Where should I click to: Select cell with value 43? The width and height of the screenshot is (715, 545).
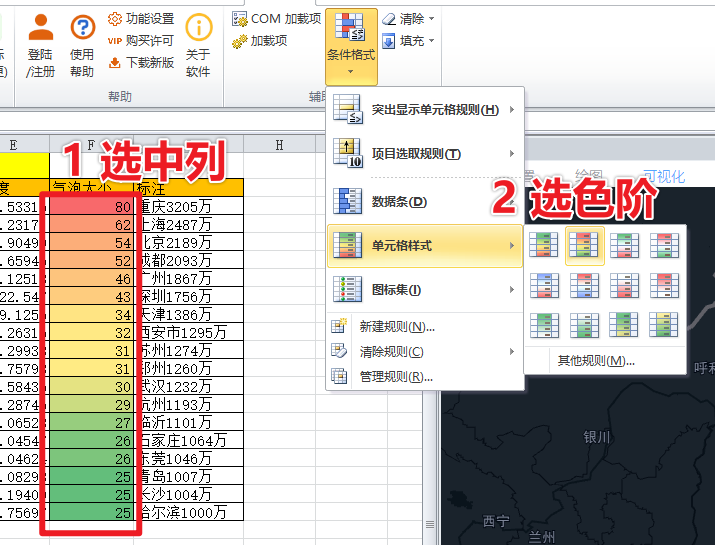point(92,296)
